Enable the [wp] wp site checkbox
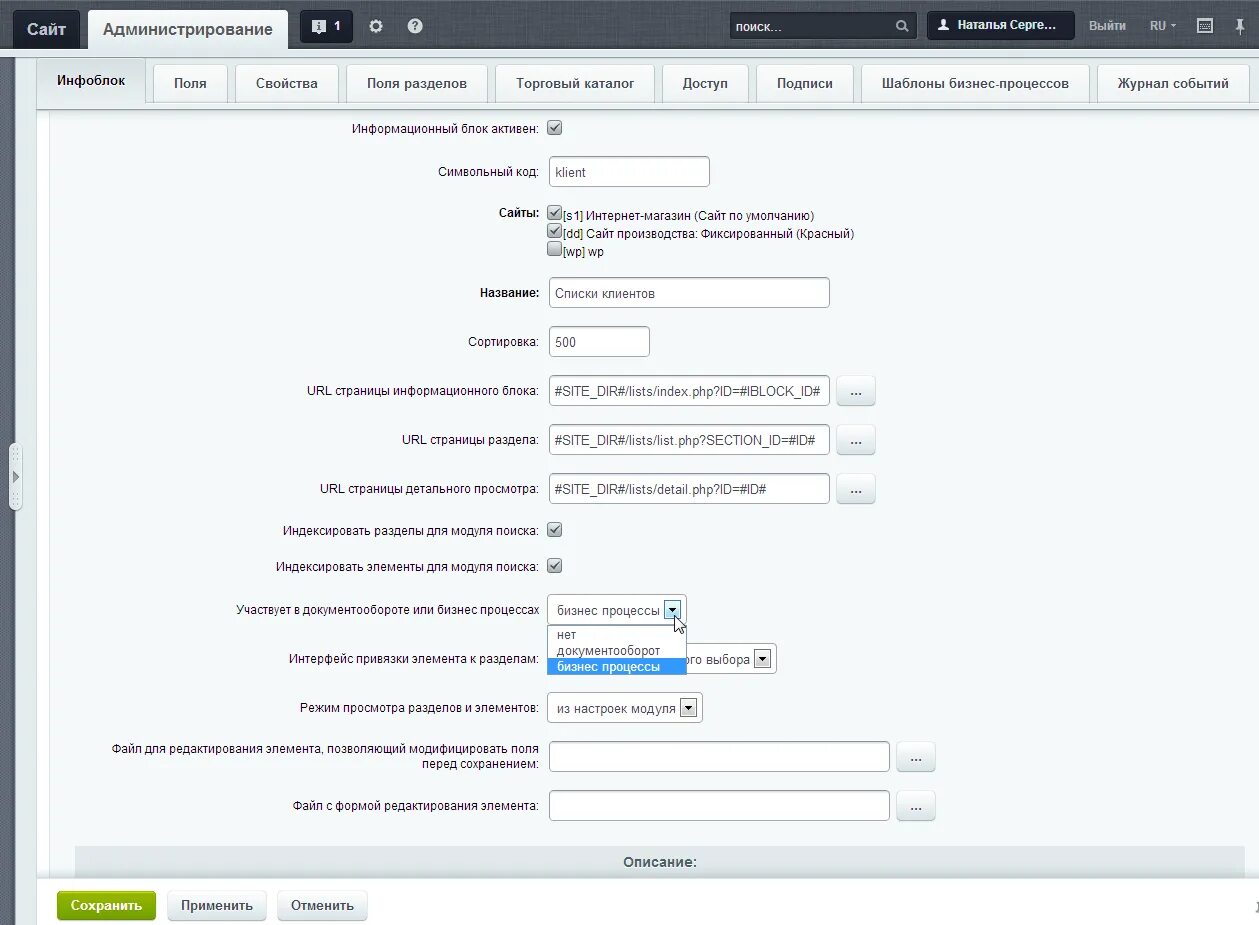 coord(555,249)
